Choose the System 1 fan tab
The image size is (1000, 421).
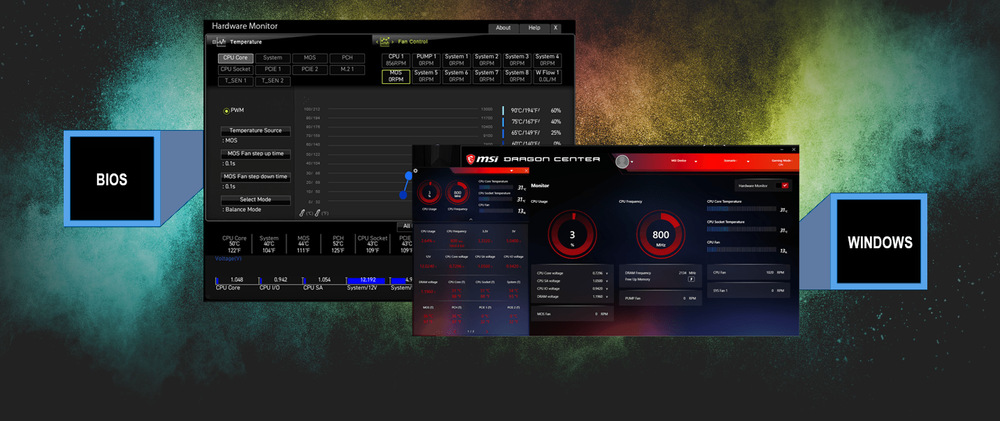click(456, 60)
